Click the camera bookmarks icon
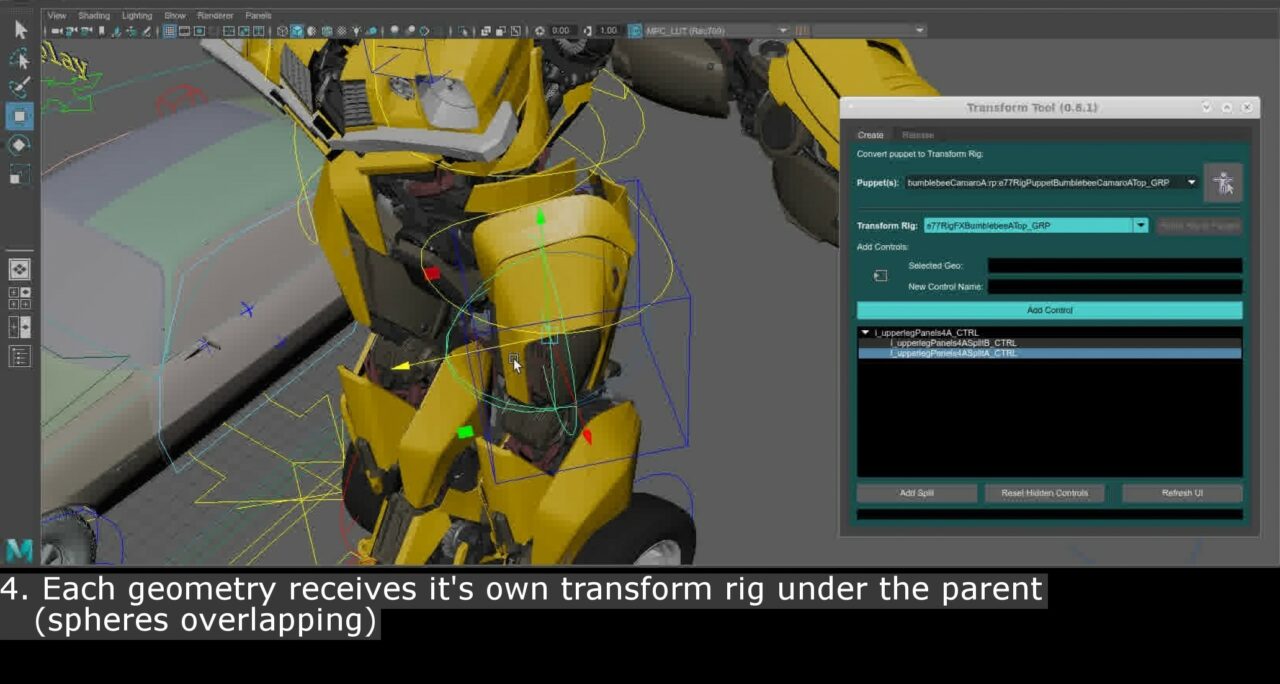The image size is (1280, 684). [101, 31]
